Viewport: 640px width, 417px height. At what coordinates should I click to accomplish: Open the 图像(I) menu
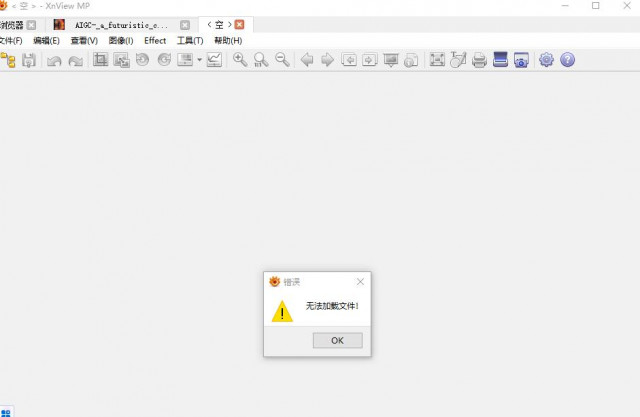click(x=121, y=41)
